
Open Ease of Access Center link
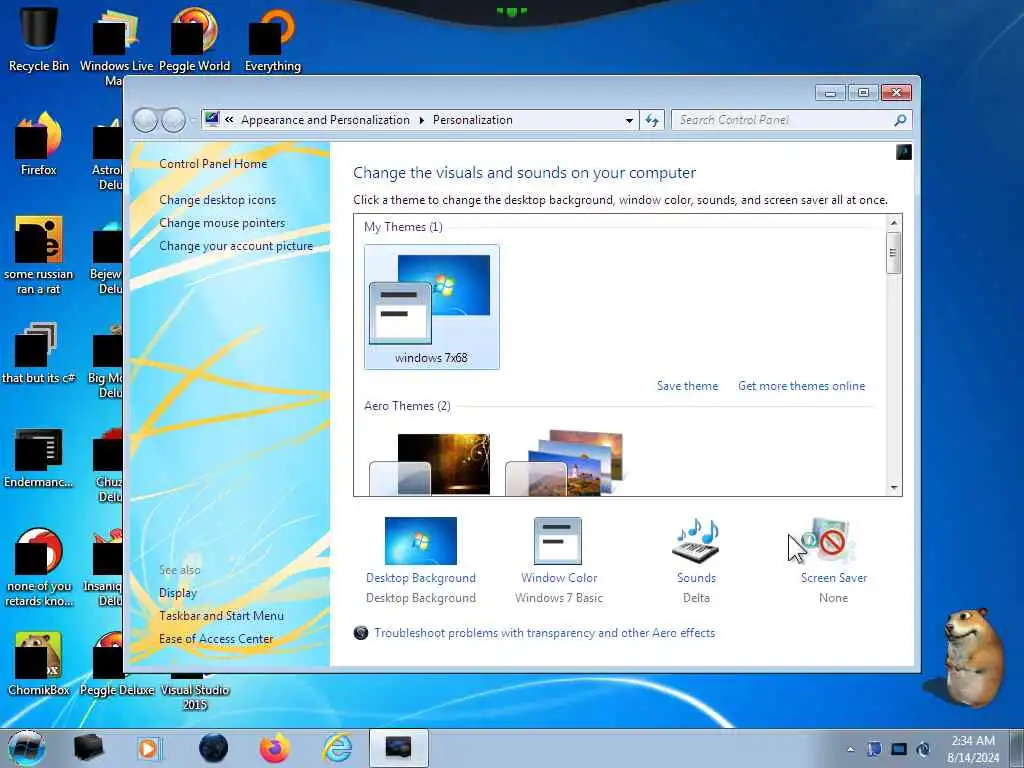click(216, 639)
